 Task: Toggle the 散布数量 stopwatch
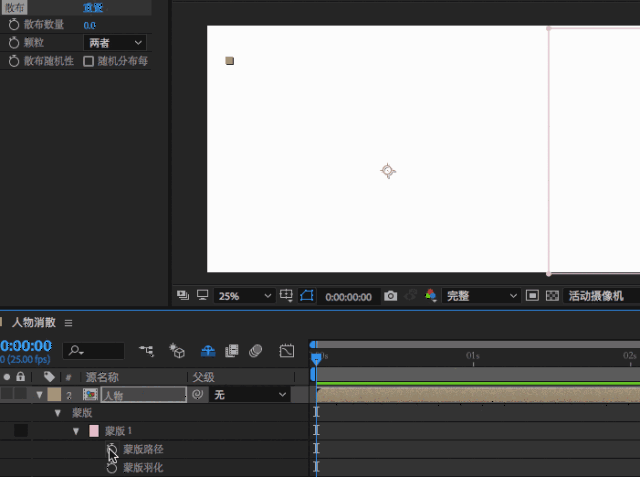click(x=14, y=25)
